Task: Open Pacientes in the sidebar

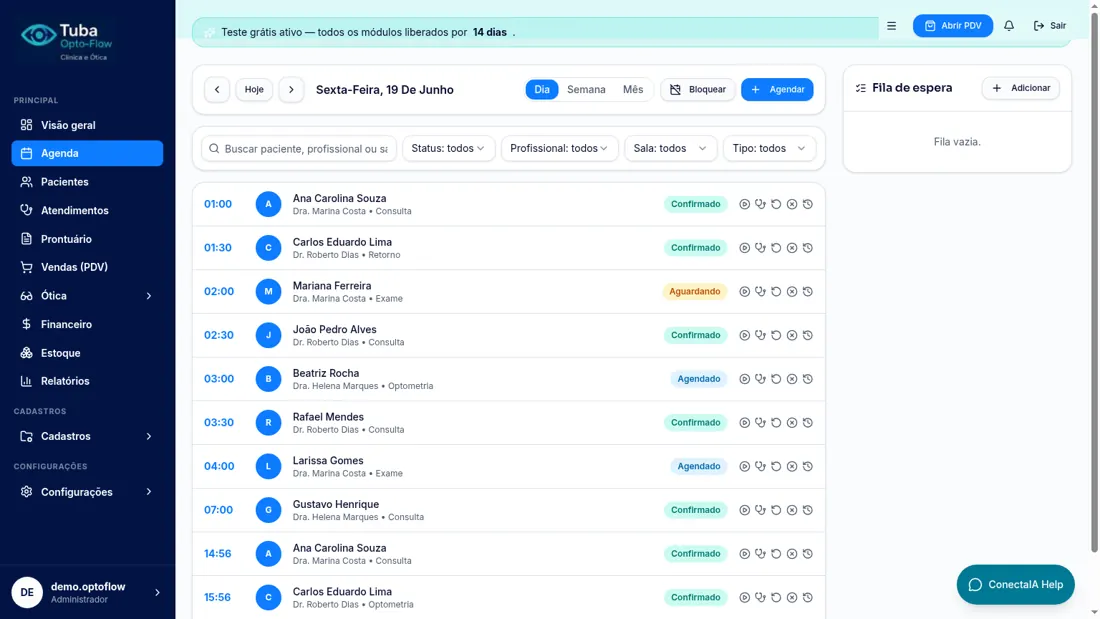Action: point(87,182)
